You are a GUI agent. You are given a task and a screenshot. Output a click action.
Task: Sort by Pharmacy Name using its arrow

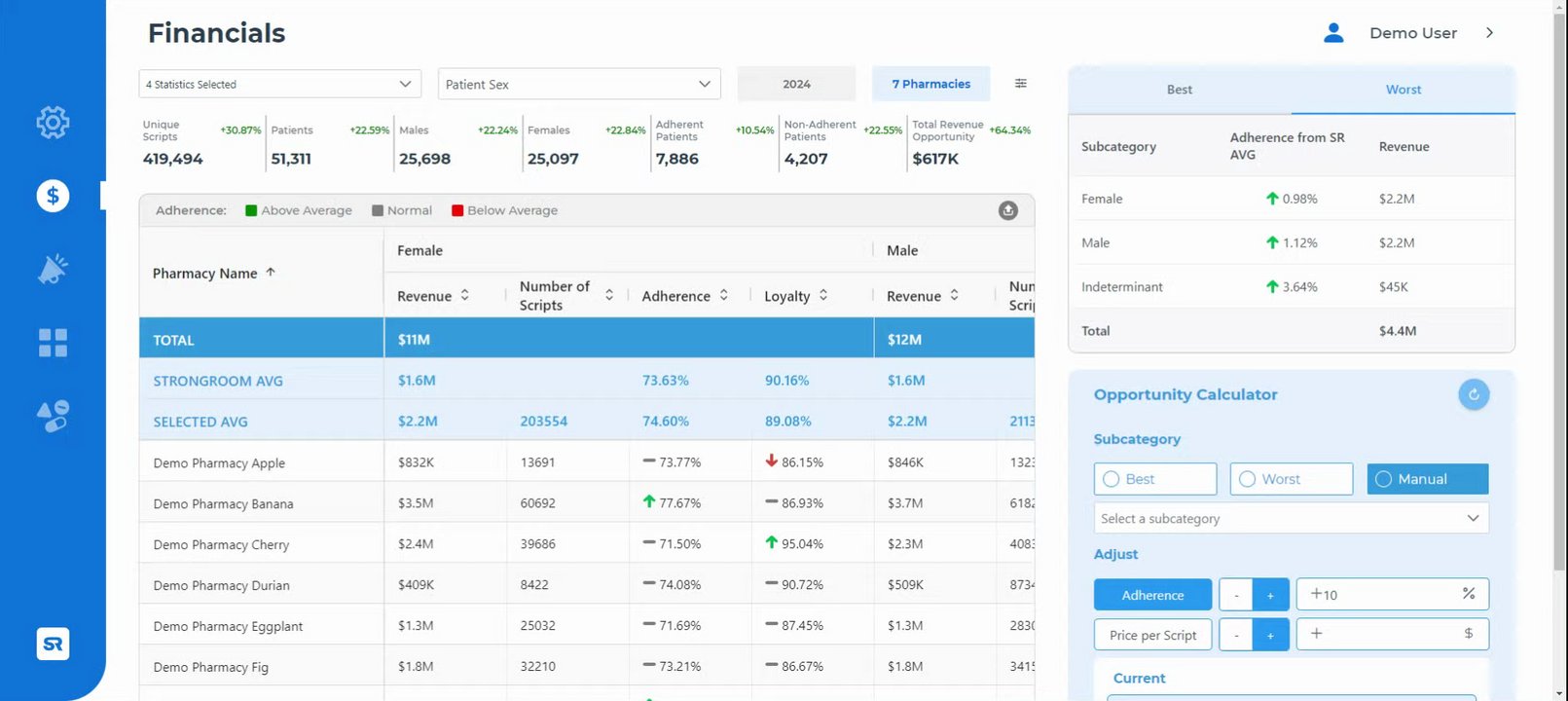pos(271,273)
